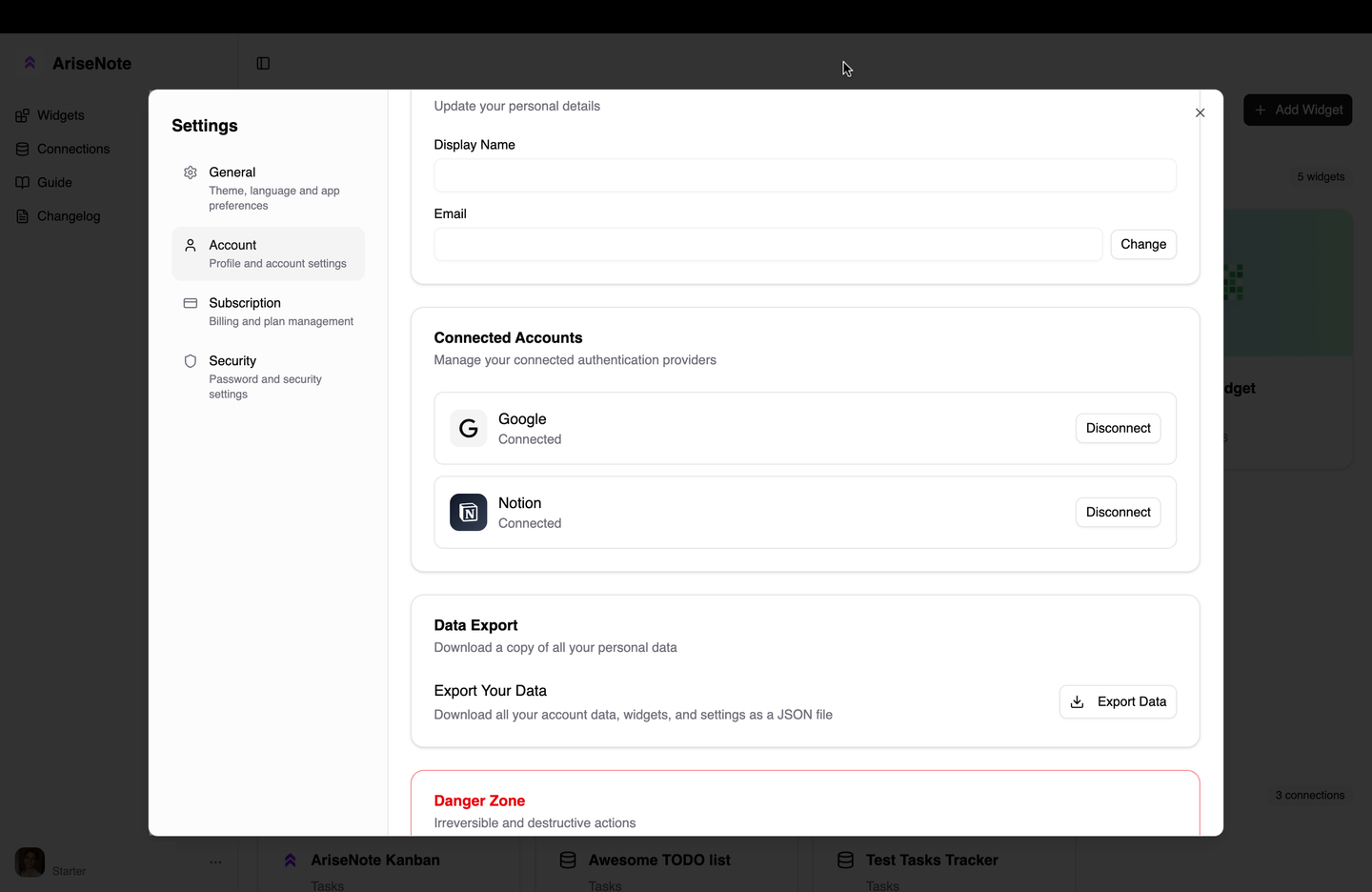The height and width of the screenshot is (892, 1372).
Task: Focus the Email input field
Action: pyautogui.click(x=768, y=244)
